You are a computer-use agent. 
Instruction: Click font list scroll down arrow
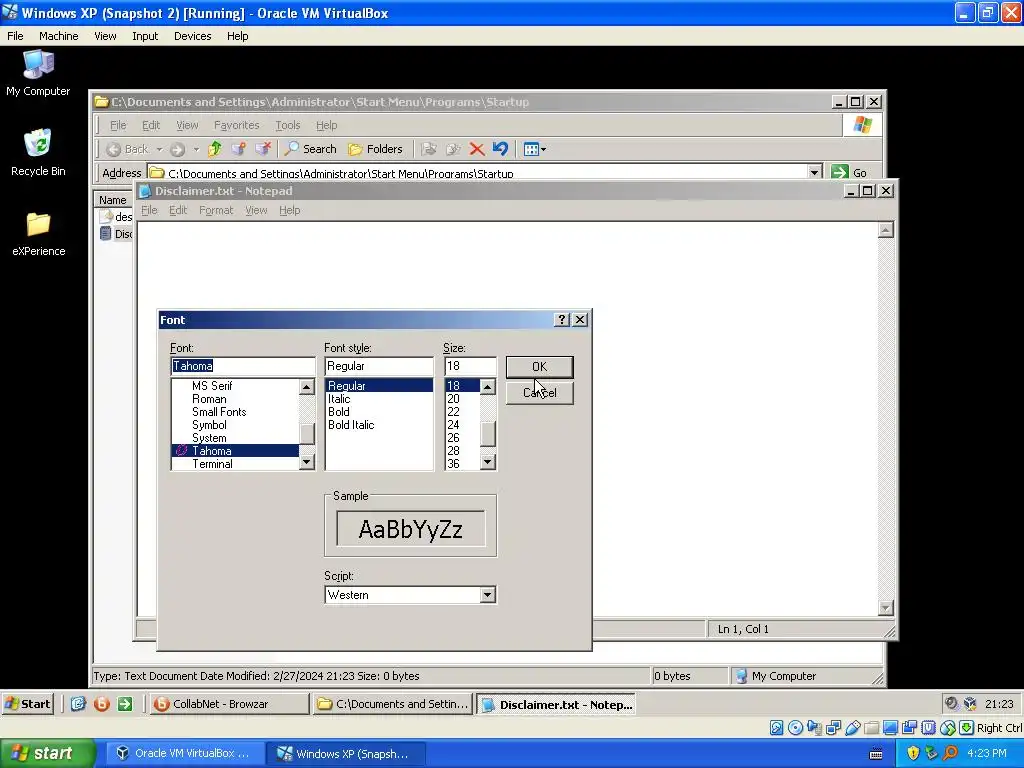point(306,462)
